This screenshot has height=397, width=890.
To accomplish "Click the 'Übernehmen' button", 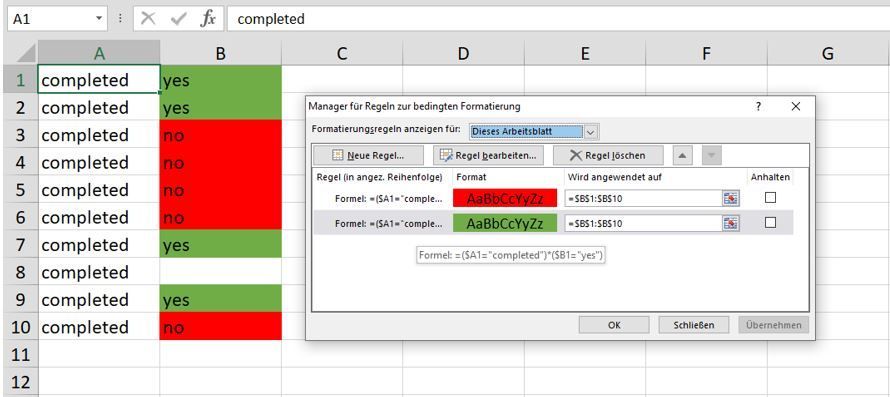I will tap(774, 325).
